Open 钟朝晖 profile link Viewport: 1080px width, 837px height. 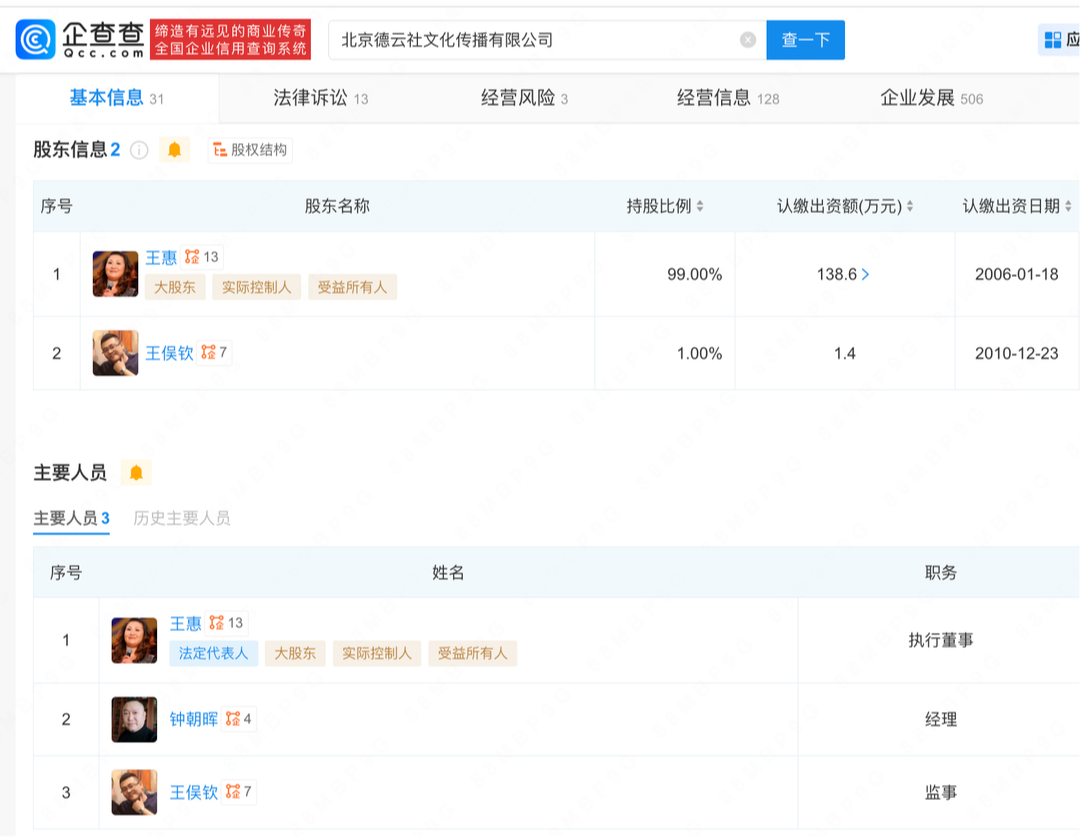tap(193, 719)
